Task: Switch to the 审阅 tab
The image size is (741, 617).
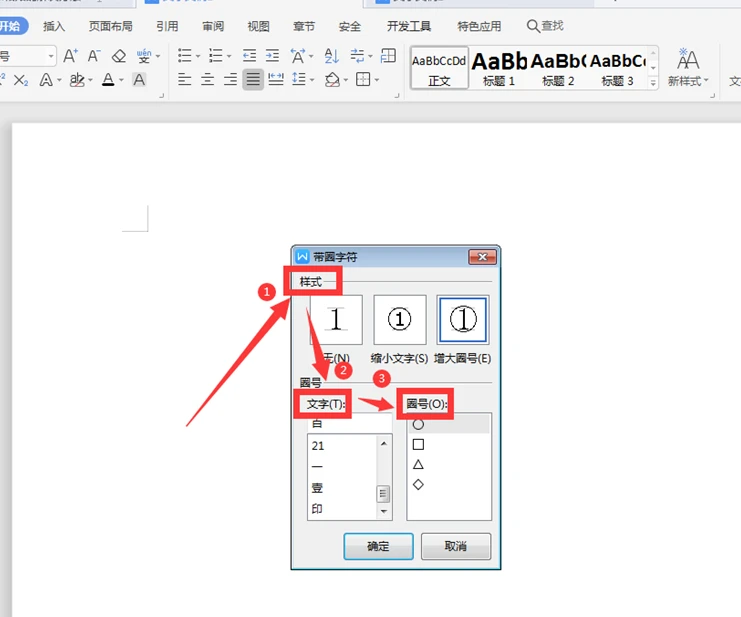Action: tap(213, 26)
